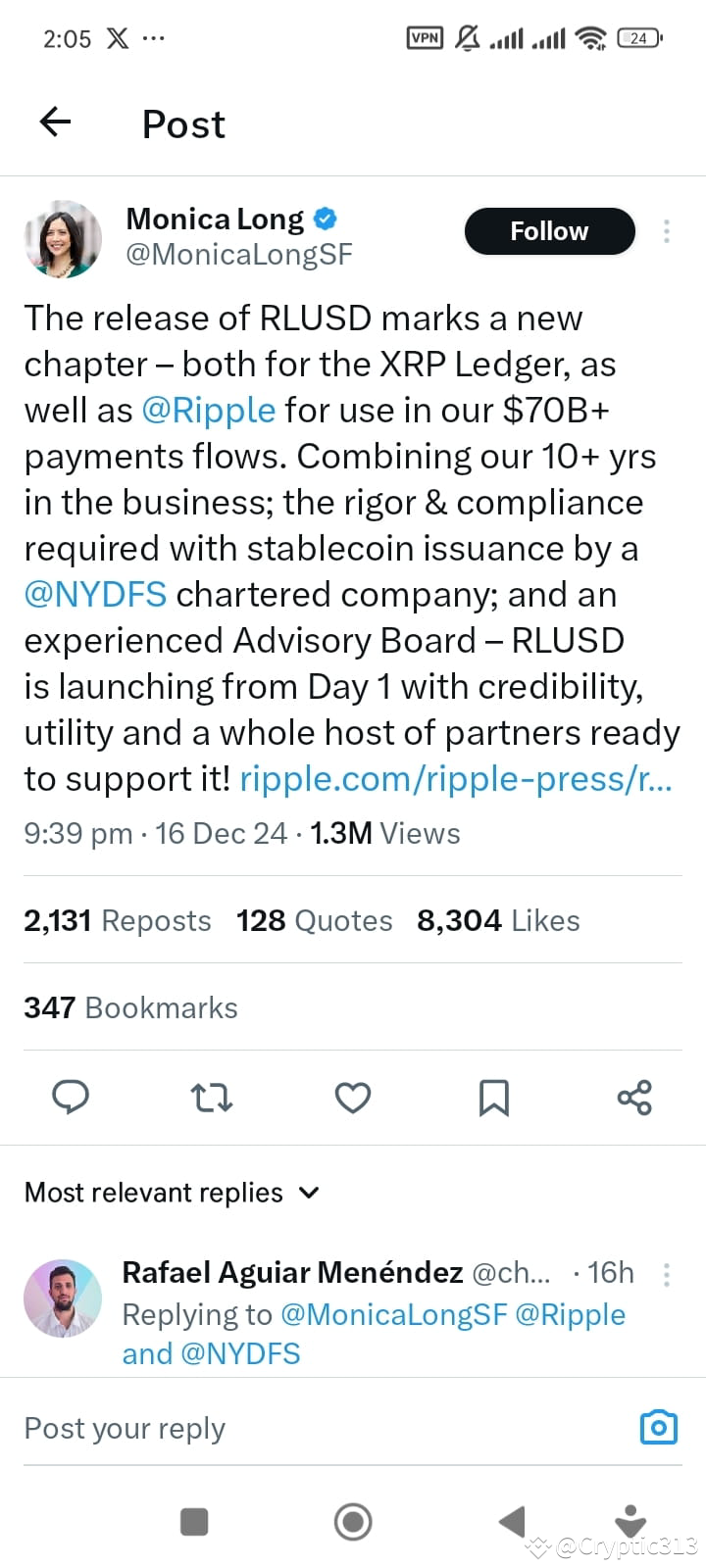Viewport: 706px width, 1568px height.
Task: Attach a photo with the camera icon
Action: pyautogui.click(x=658, y=1427)
